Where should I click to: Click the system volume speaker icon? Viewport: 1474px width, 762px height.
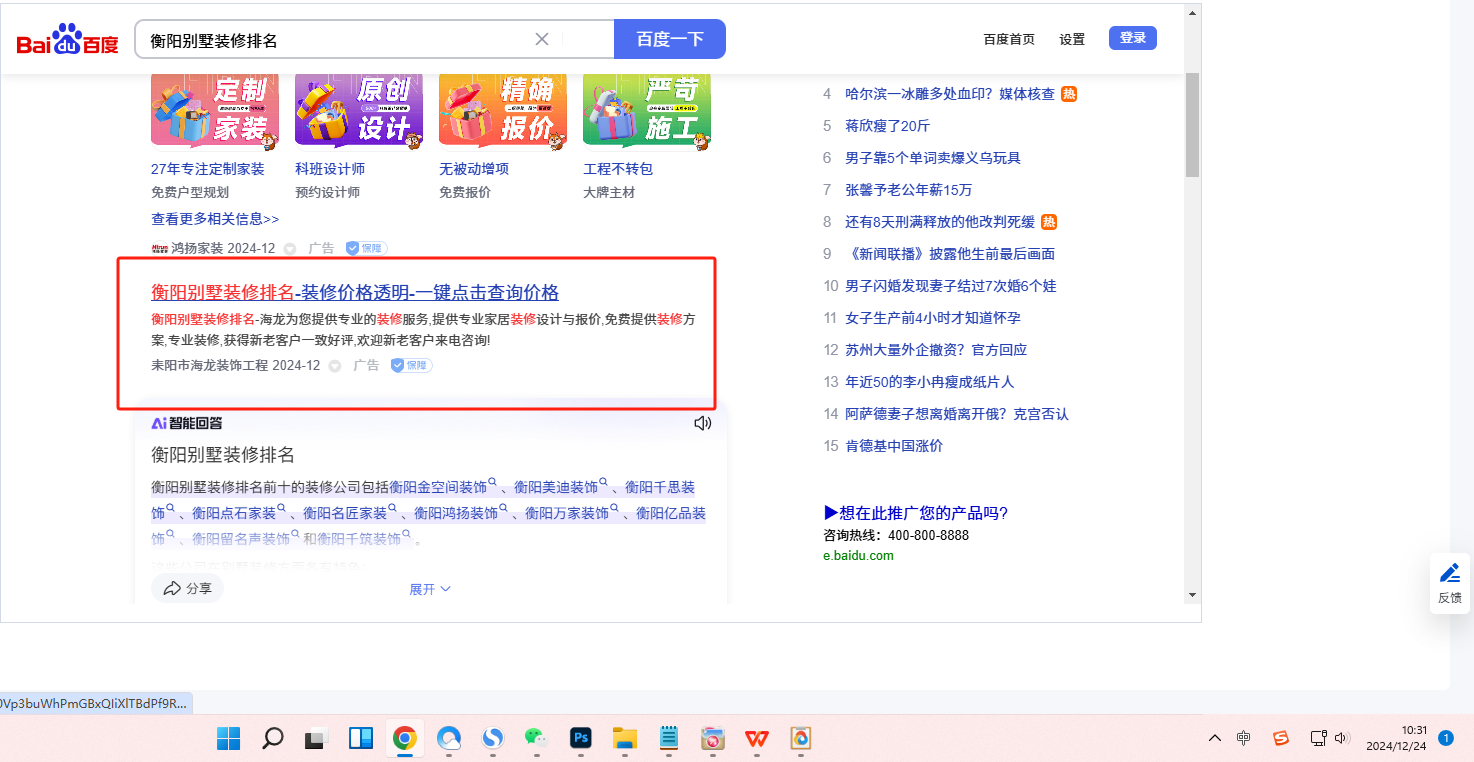(1342, 738)
